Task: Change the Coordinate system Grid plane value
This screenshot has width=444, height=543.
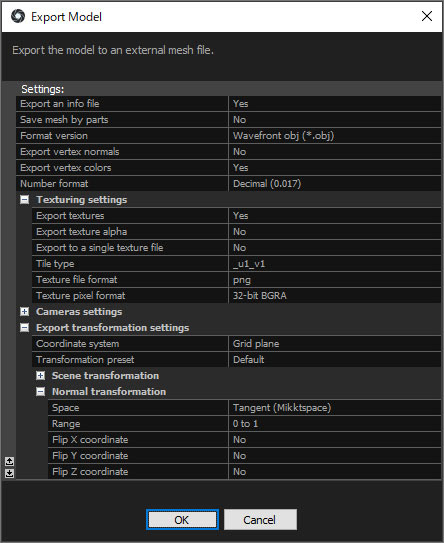Action: pos(335,344)
